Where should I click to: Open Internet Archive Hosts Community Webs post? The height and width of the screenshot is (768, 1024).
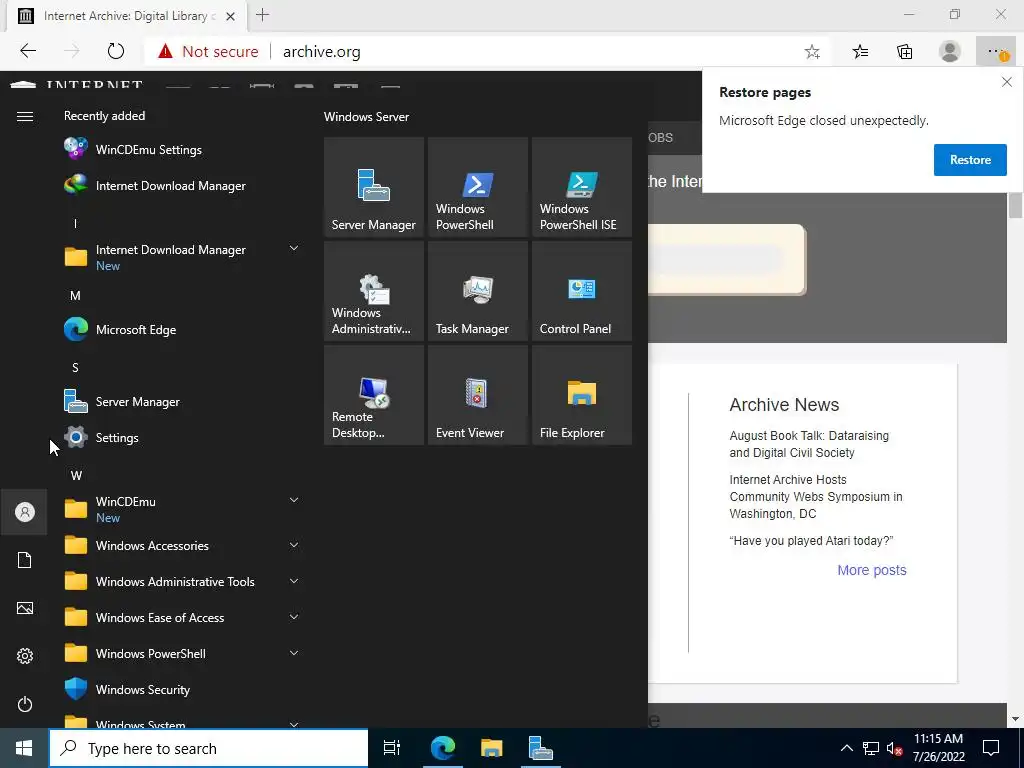click(x=816, y=496)
